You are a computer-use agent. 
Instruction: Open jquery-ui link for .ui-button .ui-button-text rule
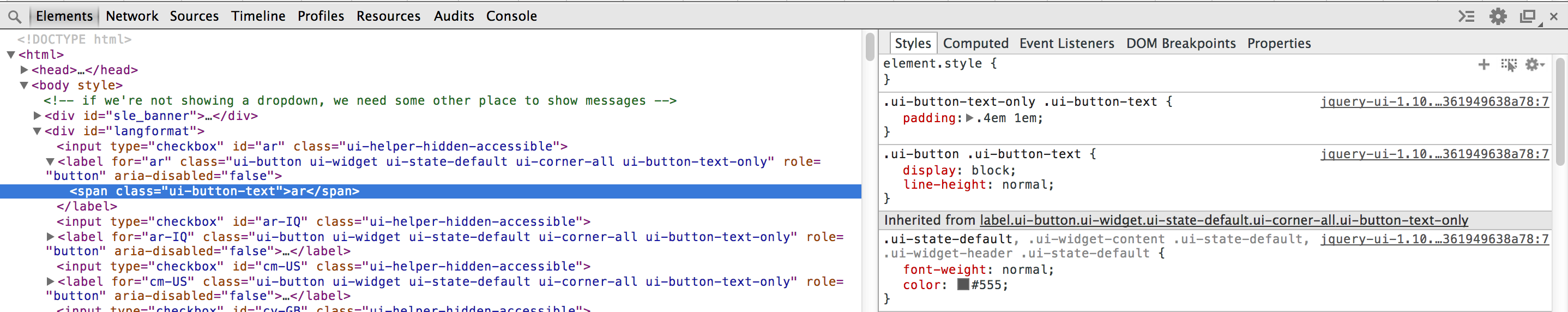pyautogui.click(x=1434, y=154)
